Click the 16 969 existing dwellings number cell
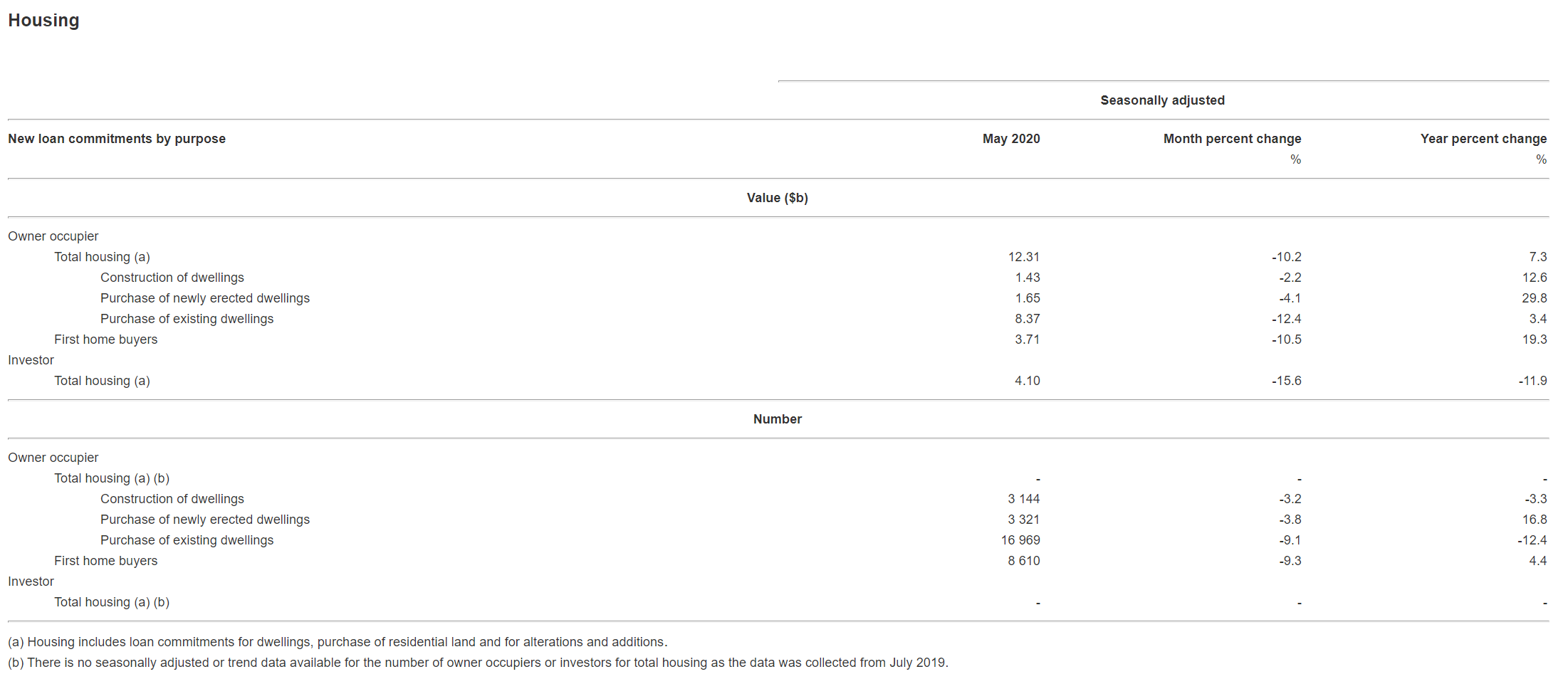Screen dimensions: 1568x679 [x=1020, y=540]
